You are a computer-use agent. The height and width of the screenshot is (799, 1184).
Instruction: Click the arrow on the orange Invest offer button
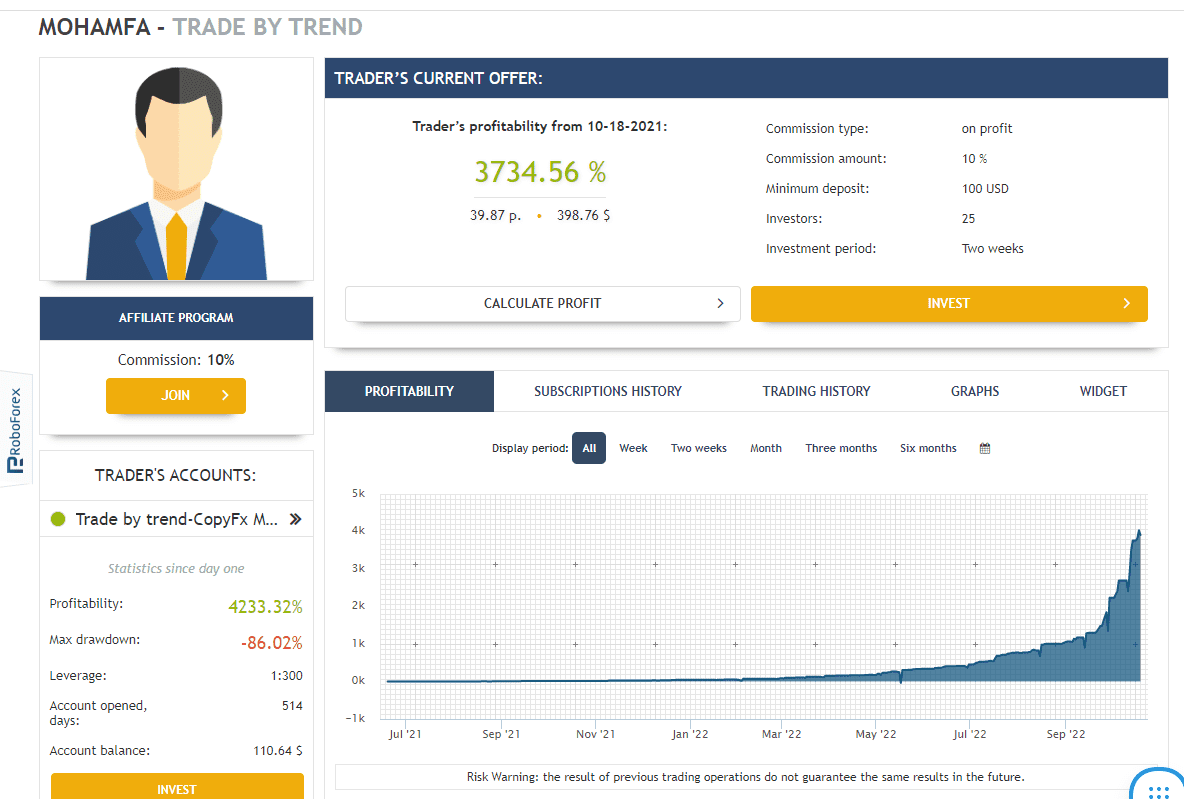[1127, 304]
